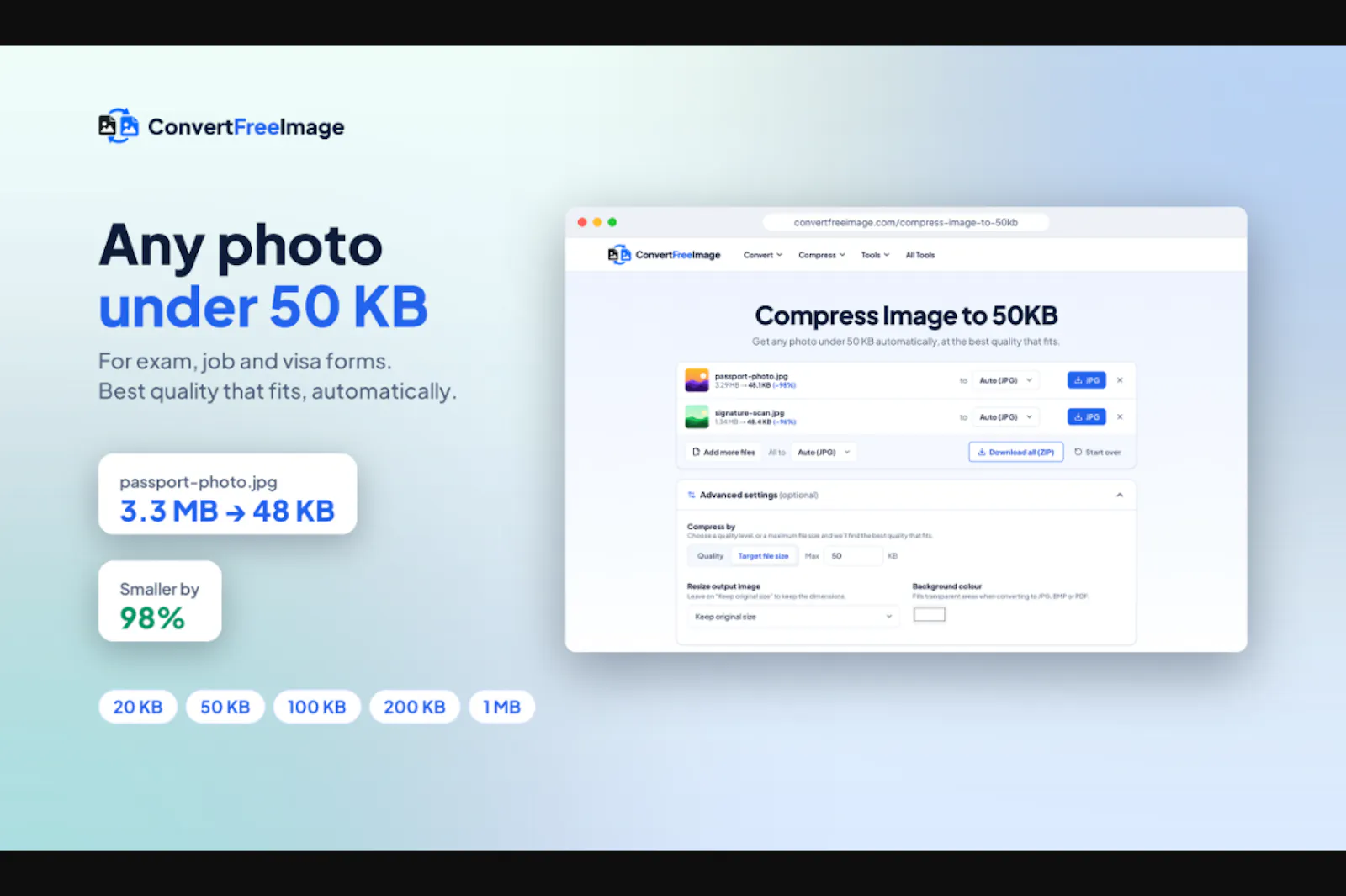
Task: Open the Convert menu
Action: [x=762, y=255]
